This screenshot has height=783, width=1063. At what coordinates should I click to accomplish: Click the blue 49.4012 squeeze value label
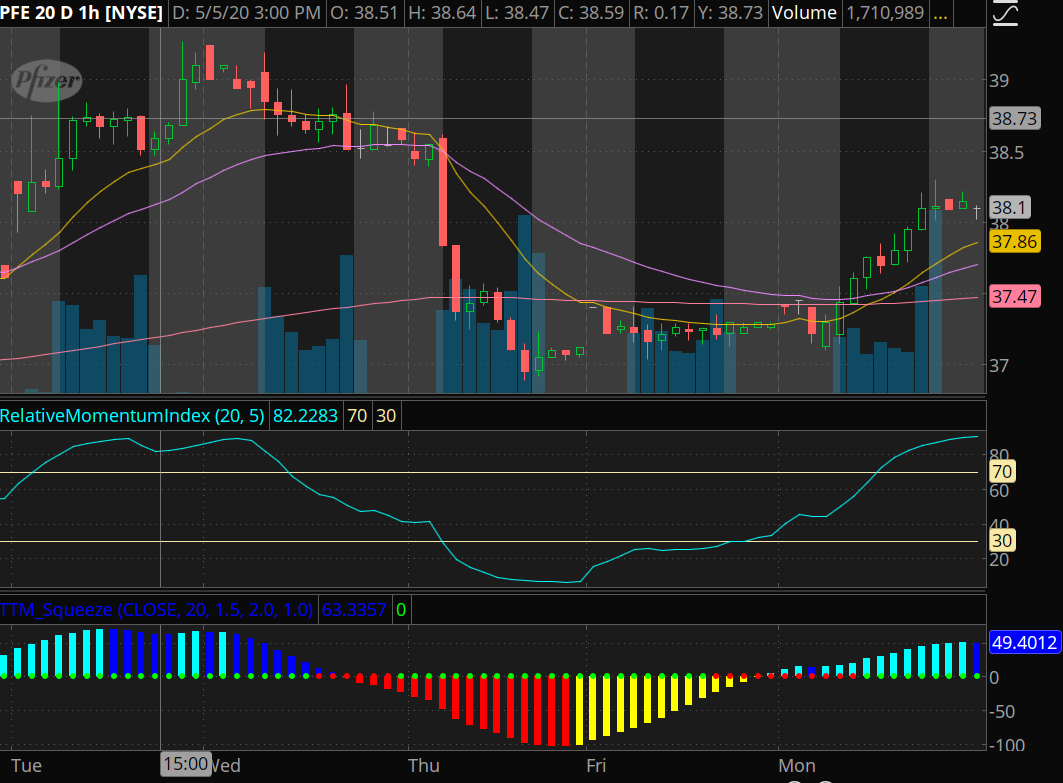point(1023,643)
